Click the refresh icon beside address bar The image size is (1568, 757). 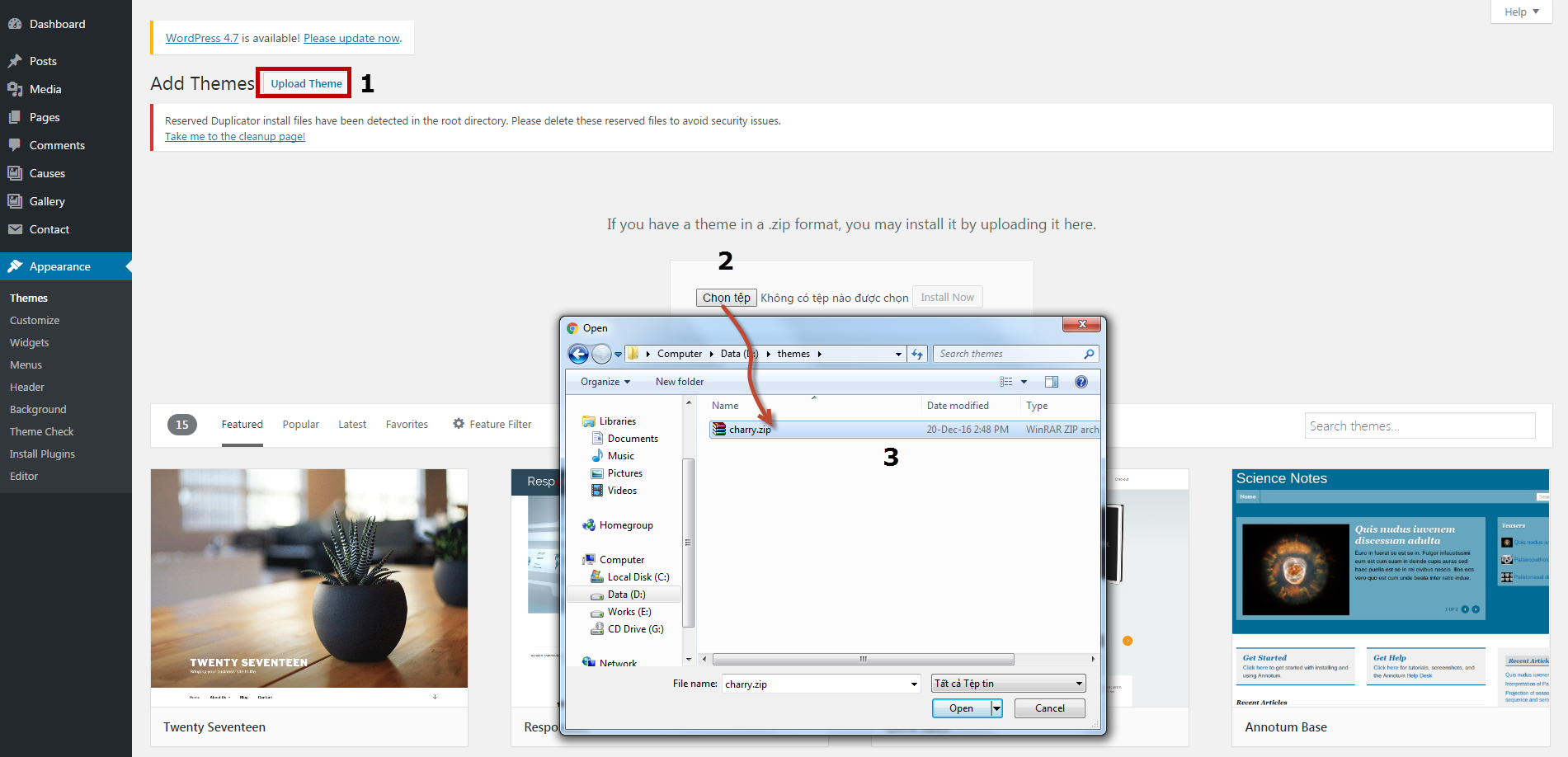click(917, 354)
